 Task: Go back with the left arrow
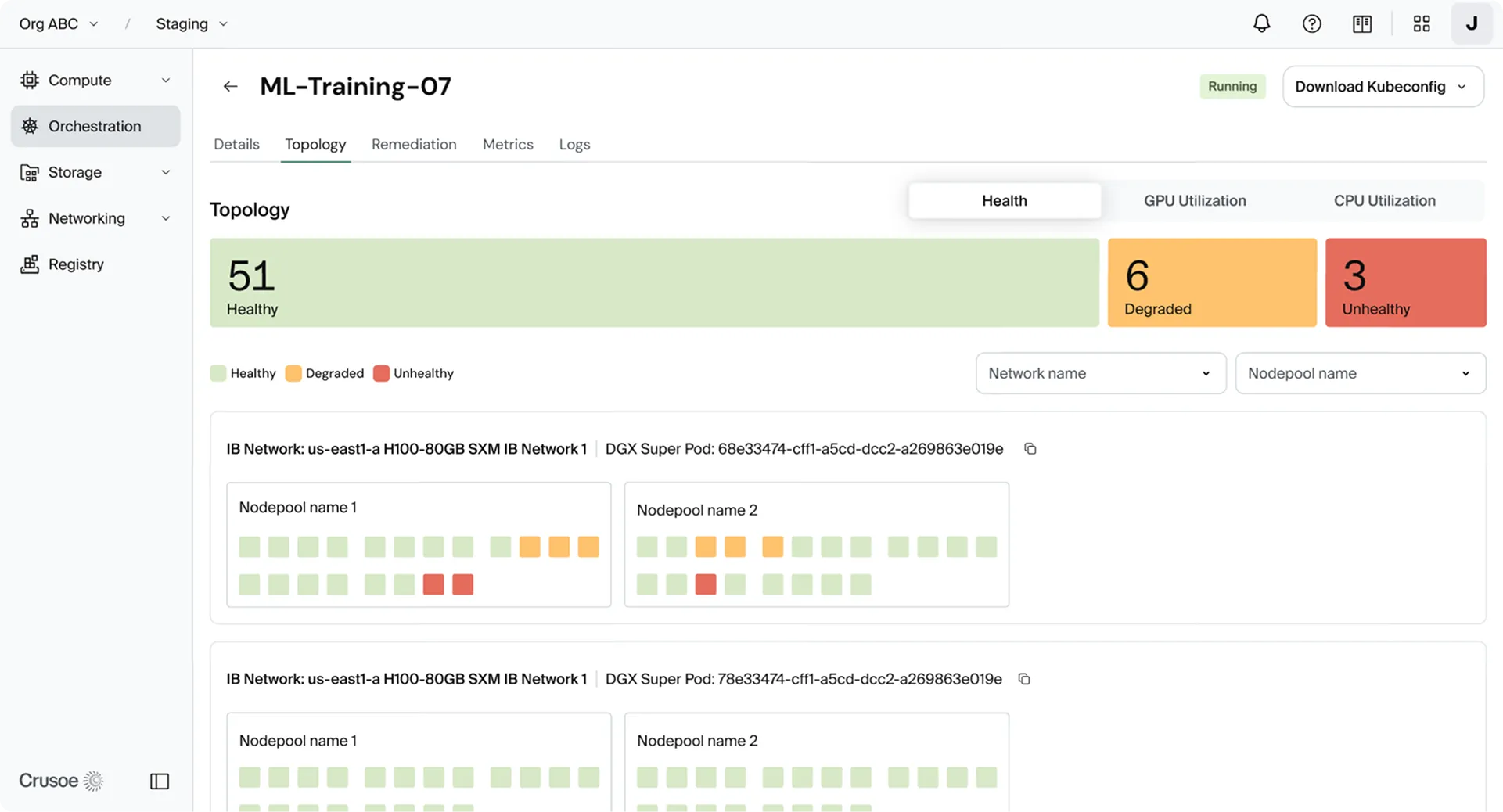230,86
